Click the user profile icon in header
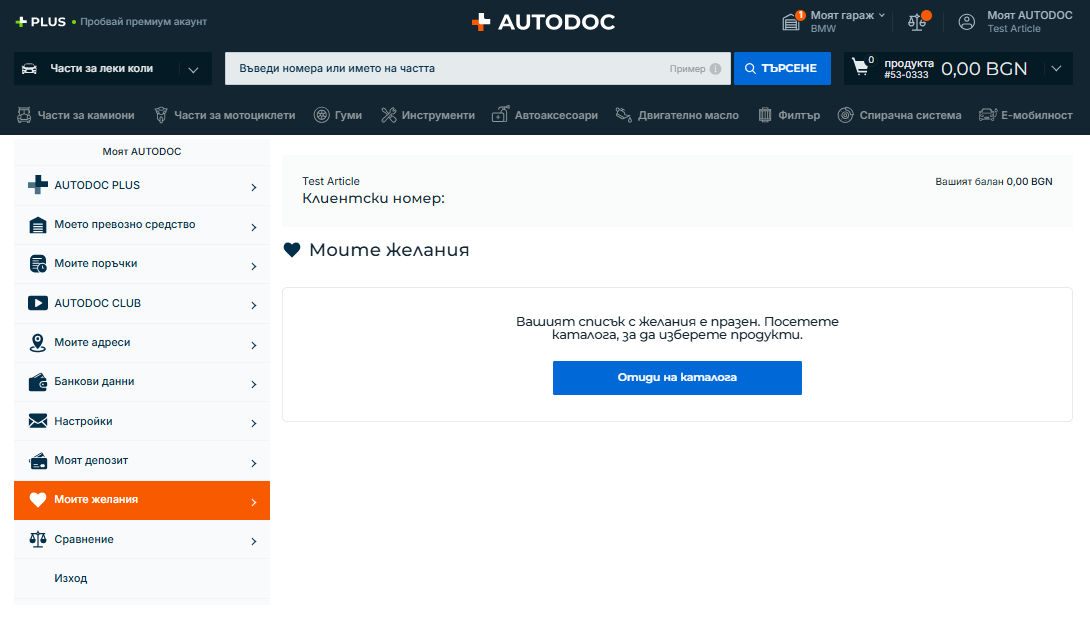This screenshot has height=622, width=1090. 966,21
